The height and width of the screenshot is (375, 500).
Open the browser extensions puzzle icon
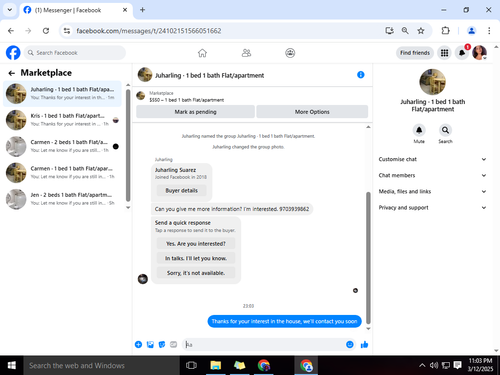tap(445, 31)
